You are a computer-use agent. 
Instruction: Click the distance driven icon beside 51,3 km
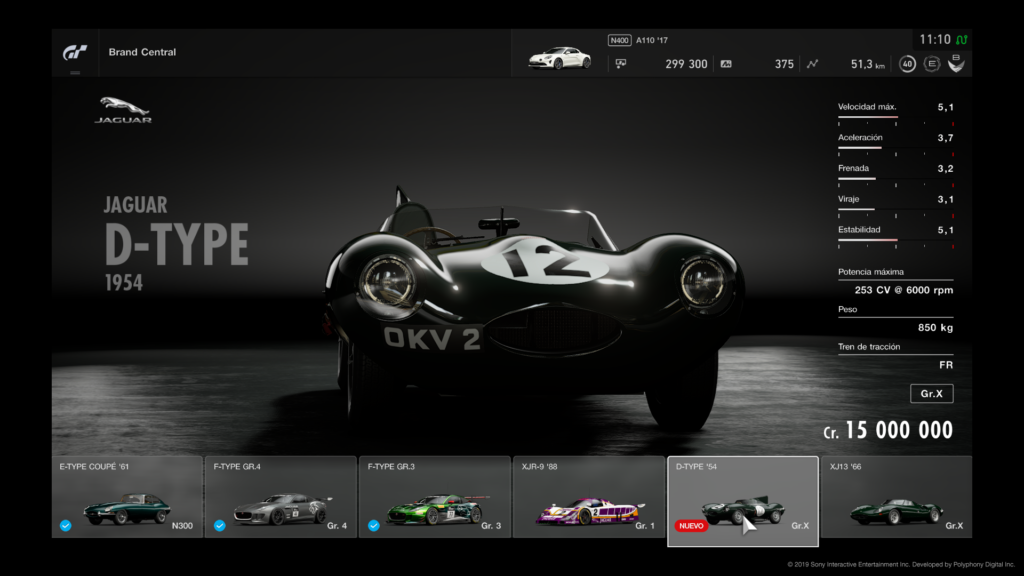tap(812, 64)
